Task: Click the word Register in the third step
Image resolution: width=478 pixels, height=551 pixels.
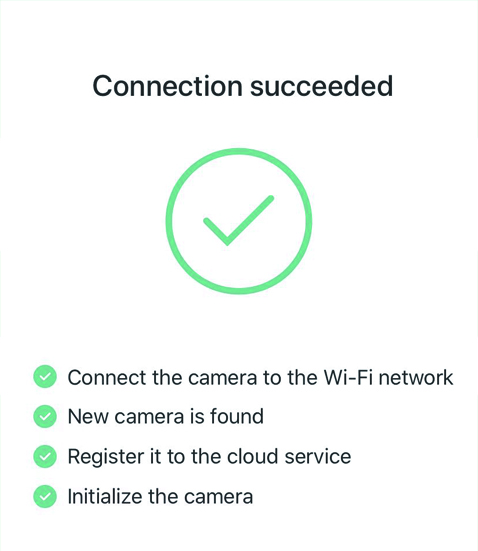Action: point(105,457)
